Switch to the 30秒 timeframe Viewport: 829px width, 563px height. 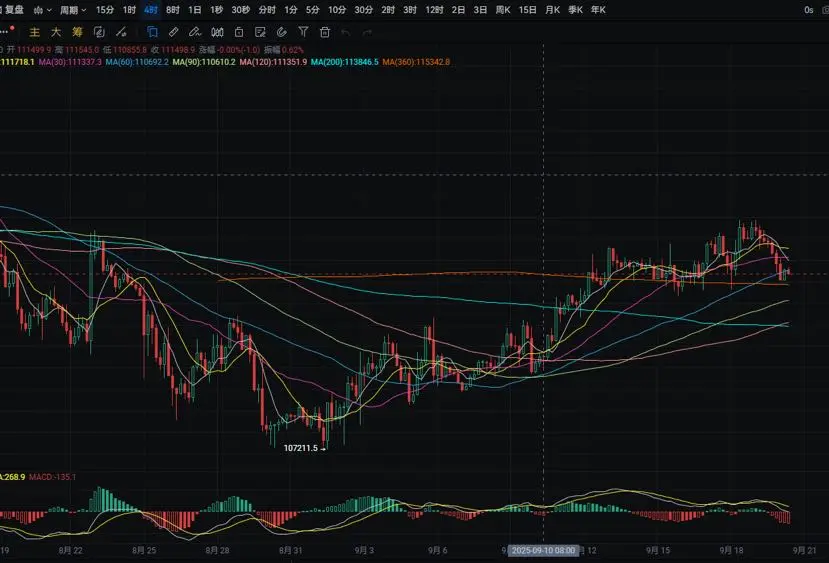click(x=241, y=10)
